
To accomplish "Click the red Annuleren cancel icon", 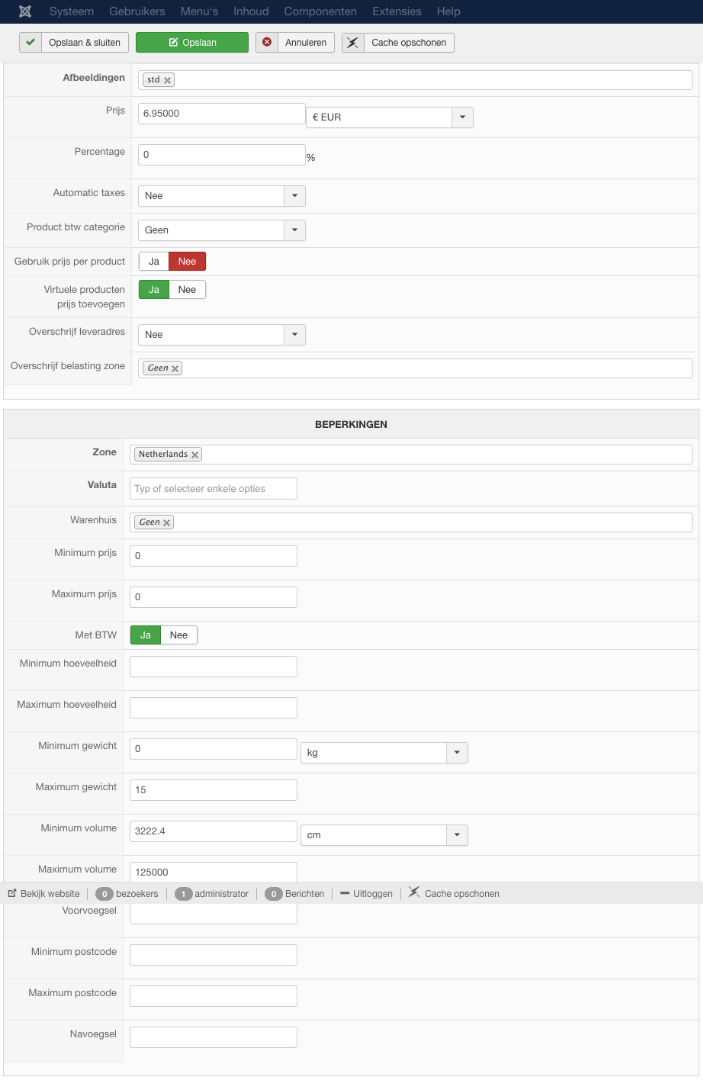I will pyautogui.click(x=268, y=43).
